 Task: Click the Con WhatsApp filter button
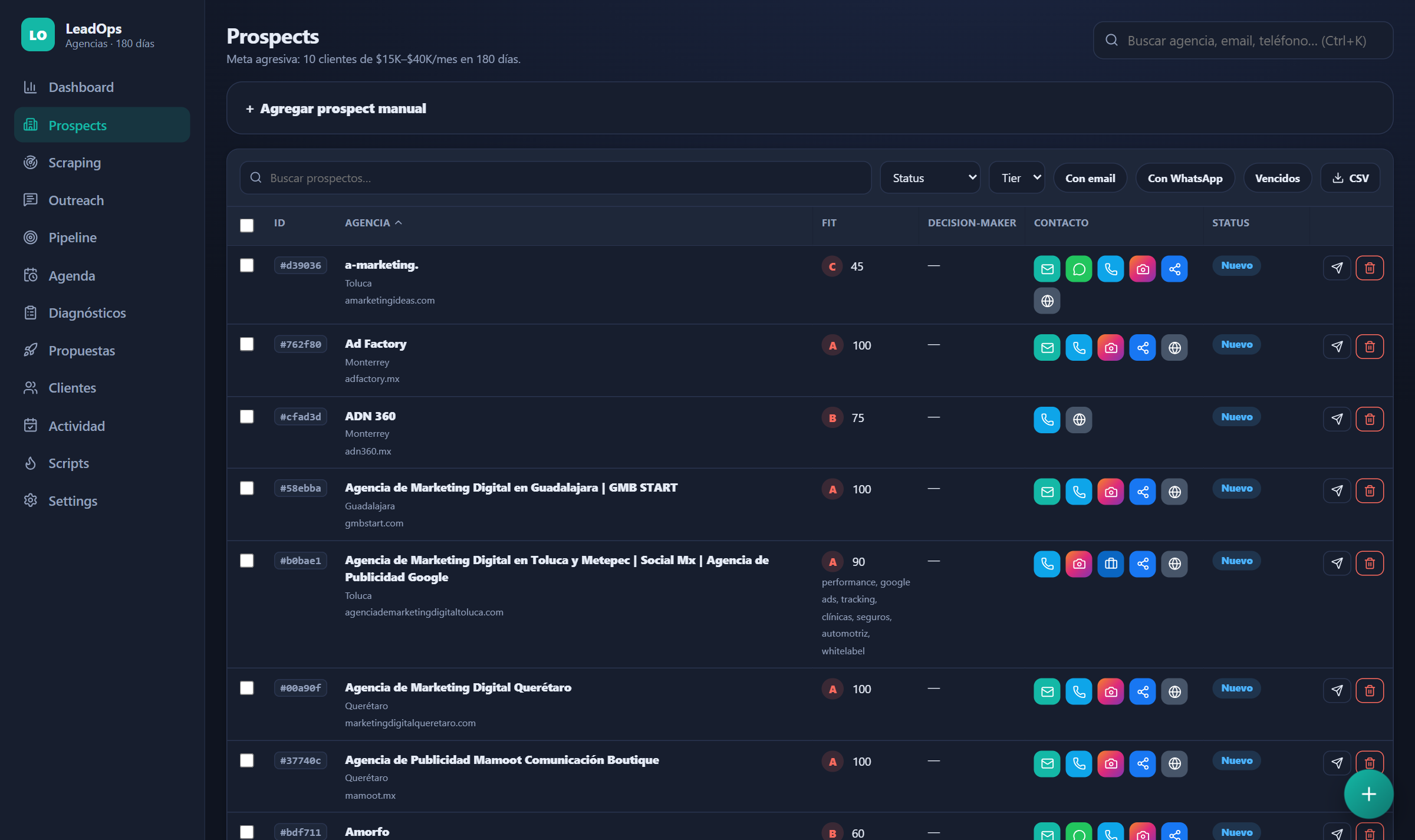tap(1184, 178)
